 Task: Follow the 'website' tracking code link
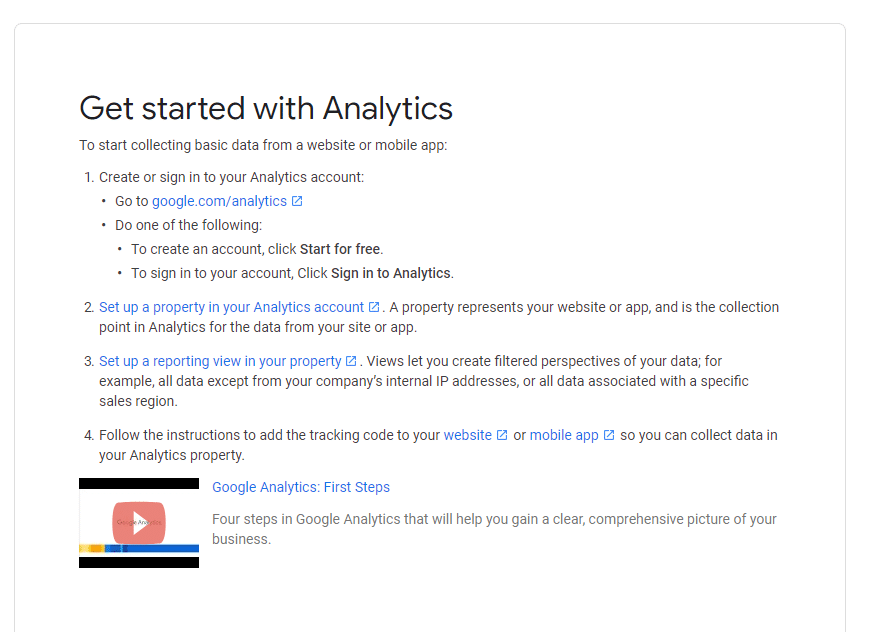click(x=468, y=435)
